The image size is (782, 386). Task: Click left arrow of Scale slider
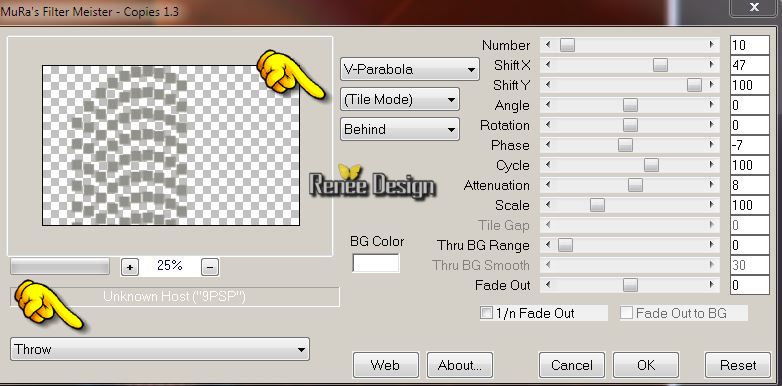pos(548,205)
